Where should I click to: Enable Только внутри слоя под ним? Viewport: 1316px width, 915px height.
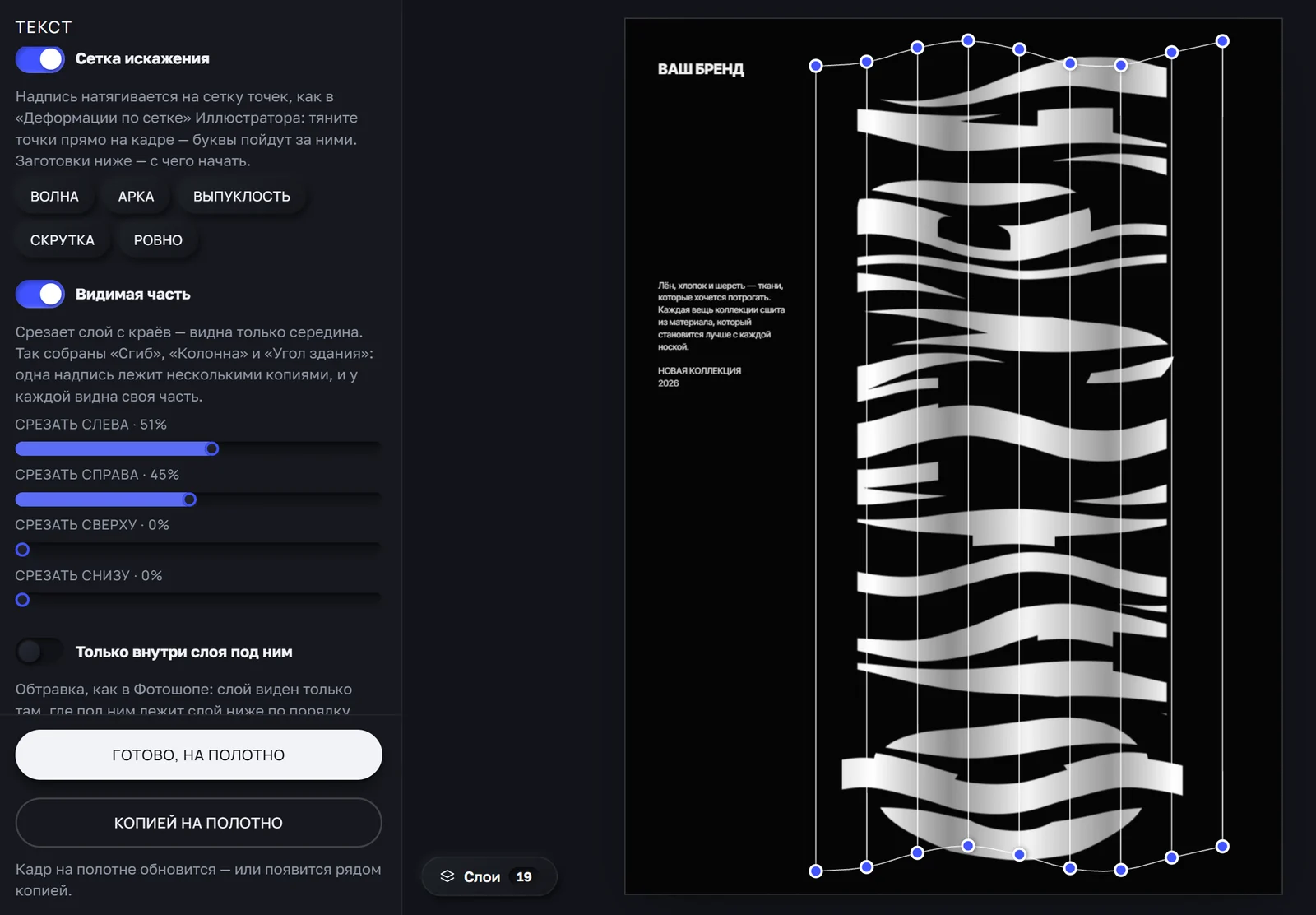point(39,652)
